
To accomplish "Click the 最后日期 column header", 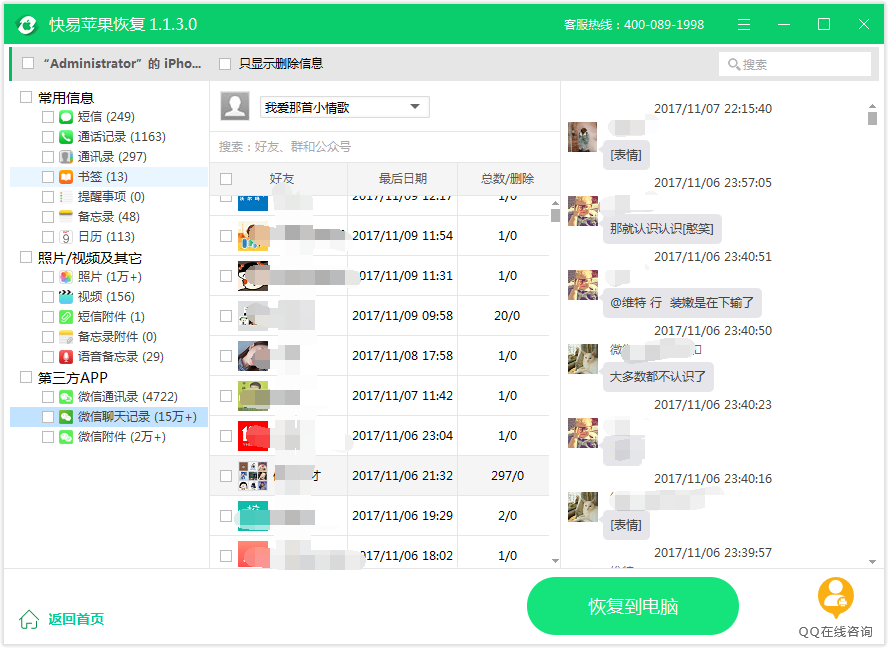I will point(403,179).
